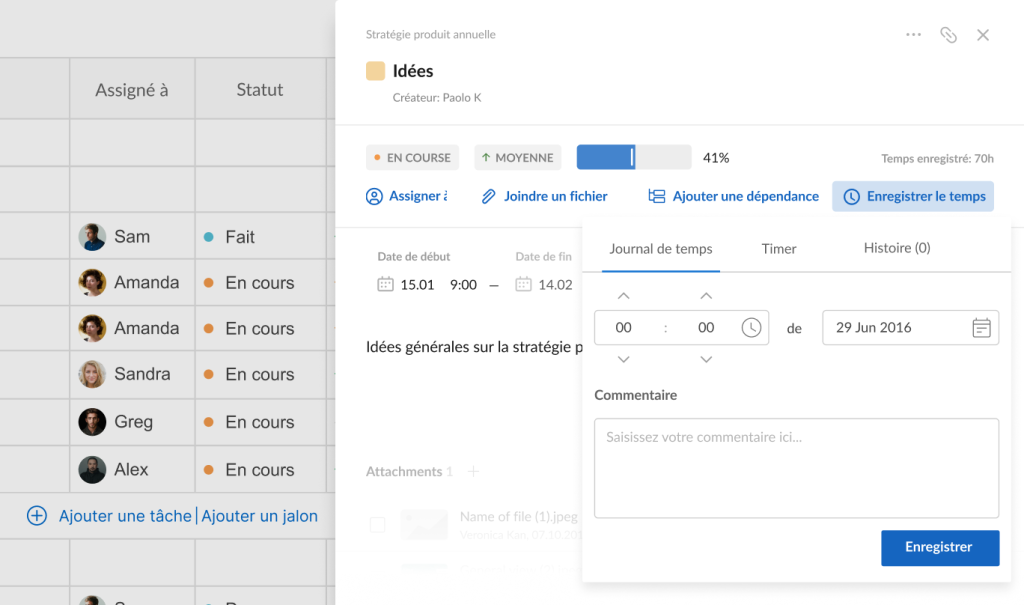Click Ajouter une dépendance

point(733,196)
